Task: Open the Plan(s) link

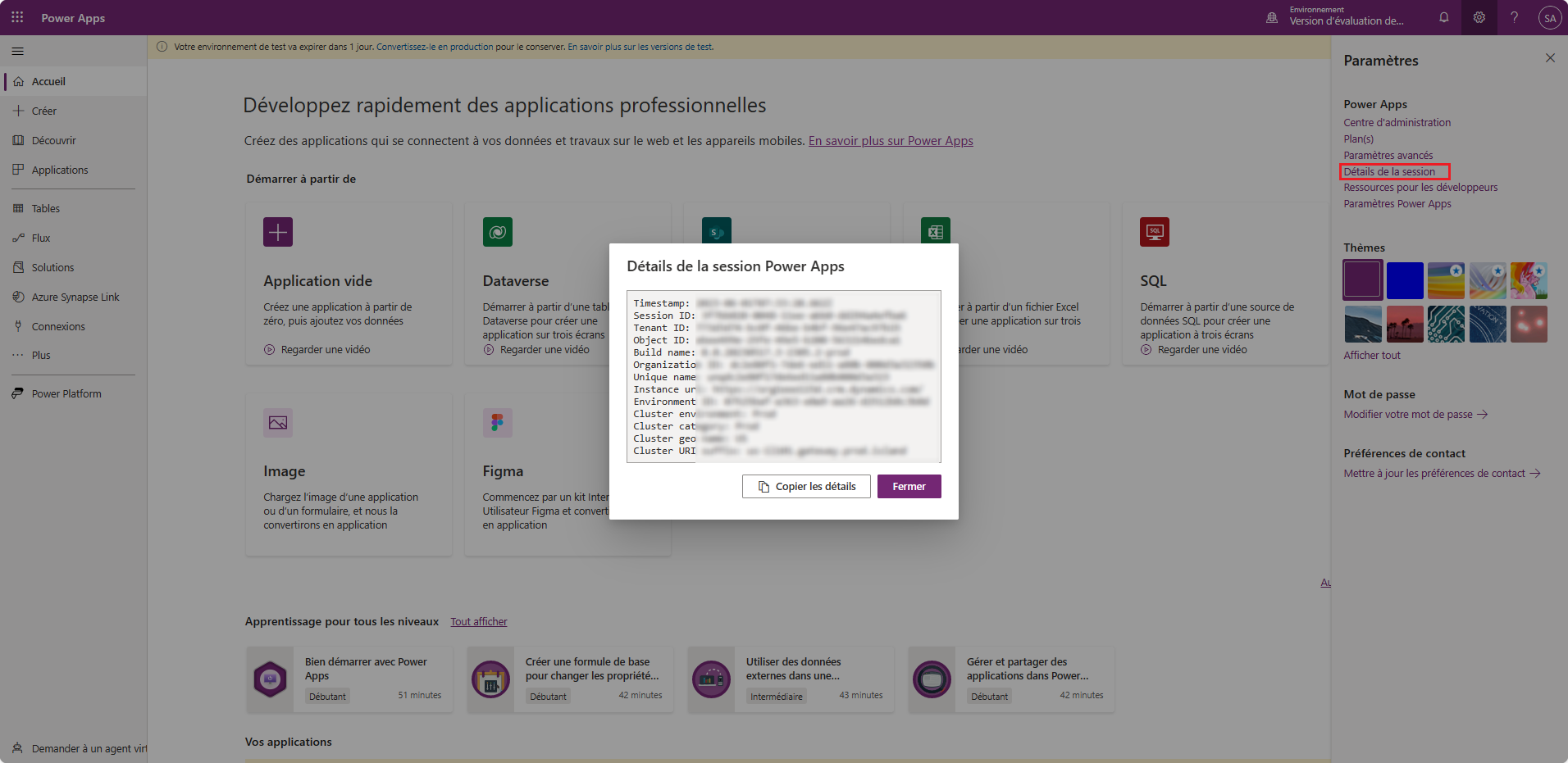Action: (x=1358, y=139)
